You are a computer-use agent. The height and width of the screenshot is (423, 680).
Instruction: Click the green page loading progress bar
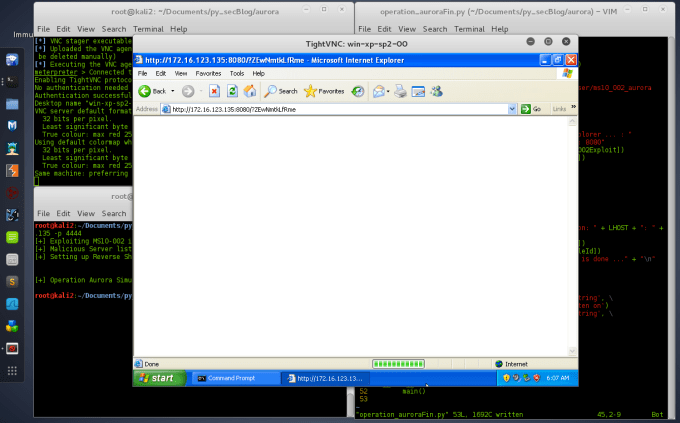coord(398,364)
